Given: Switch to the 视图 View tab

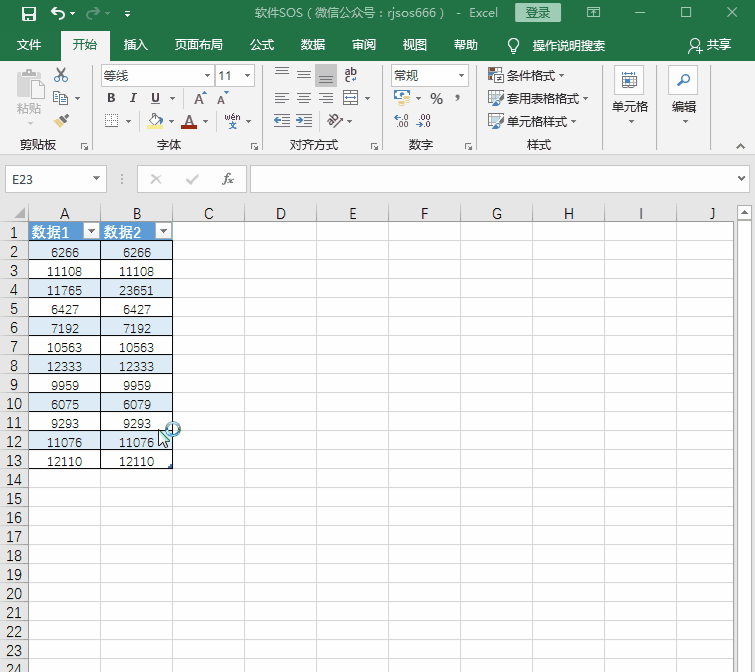Looking at the screenshot, I should coord(415,45).
